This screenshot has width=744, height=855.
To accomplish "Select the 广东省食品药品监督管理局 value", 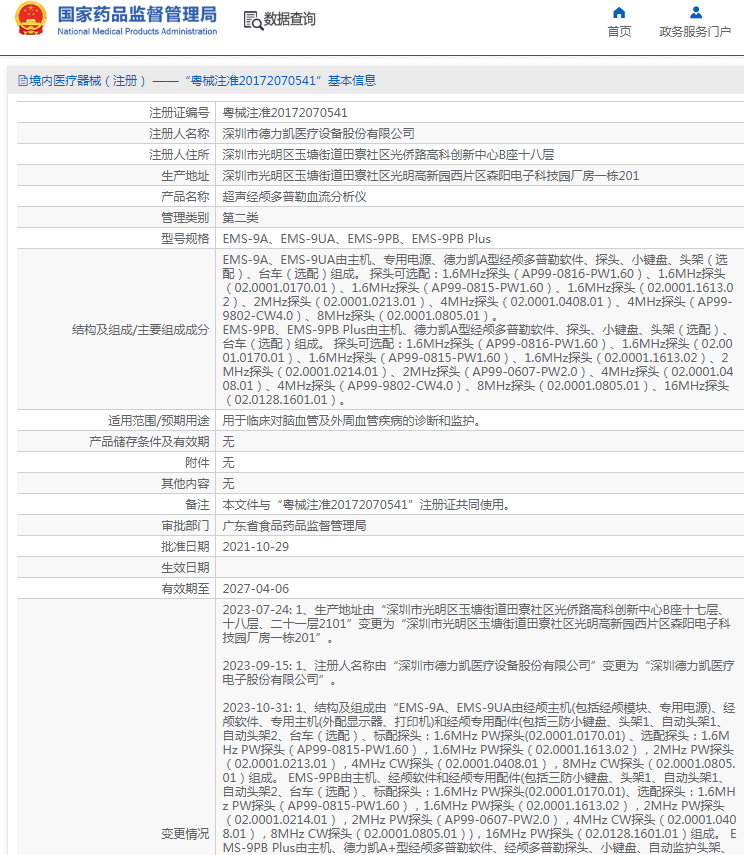I will [x=295, y=526].
